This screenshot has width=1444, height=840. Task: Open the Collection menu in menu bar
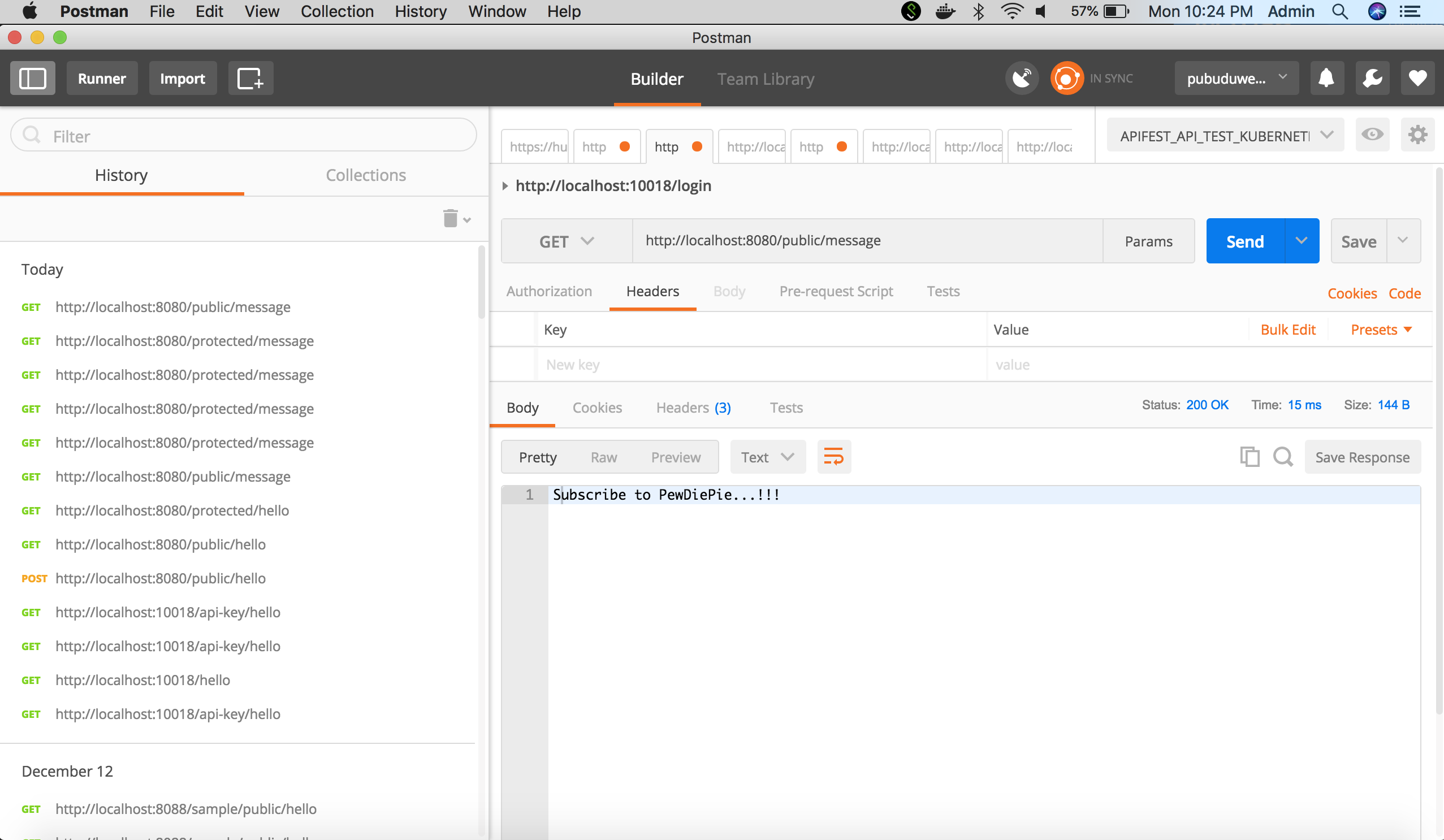click(x=337, y=11)
